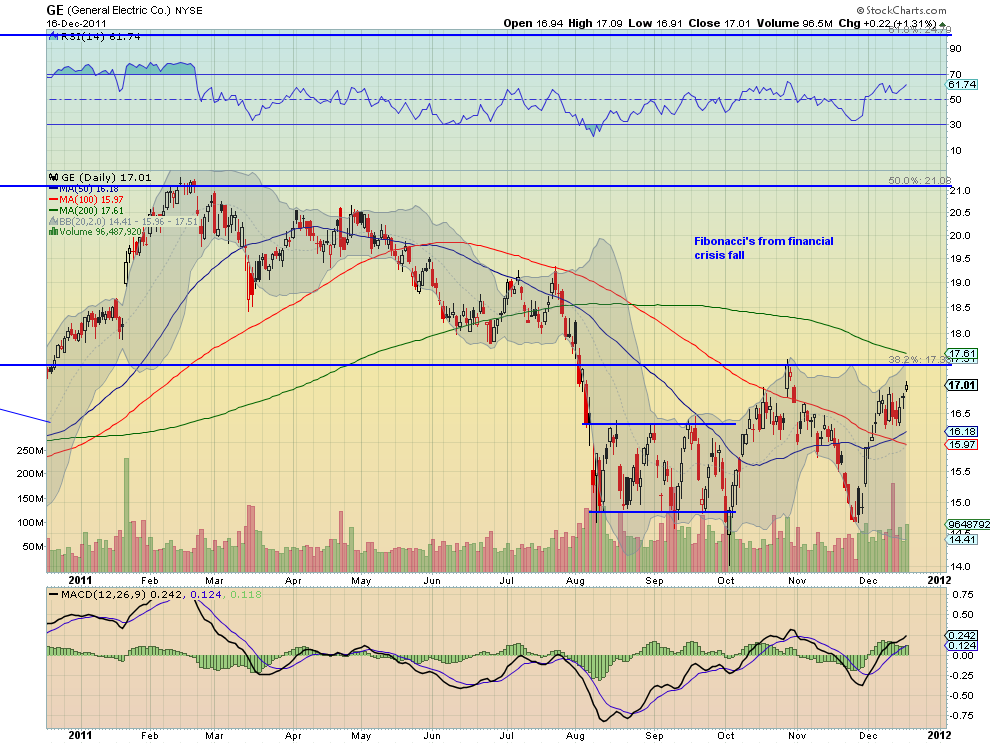Click the red 15.97 price tag on the right axis
Image resolution: width=990 pixels, height=744 pixels.
(961, 445)
